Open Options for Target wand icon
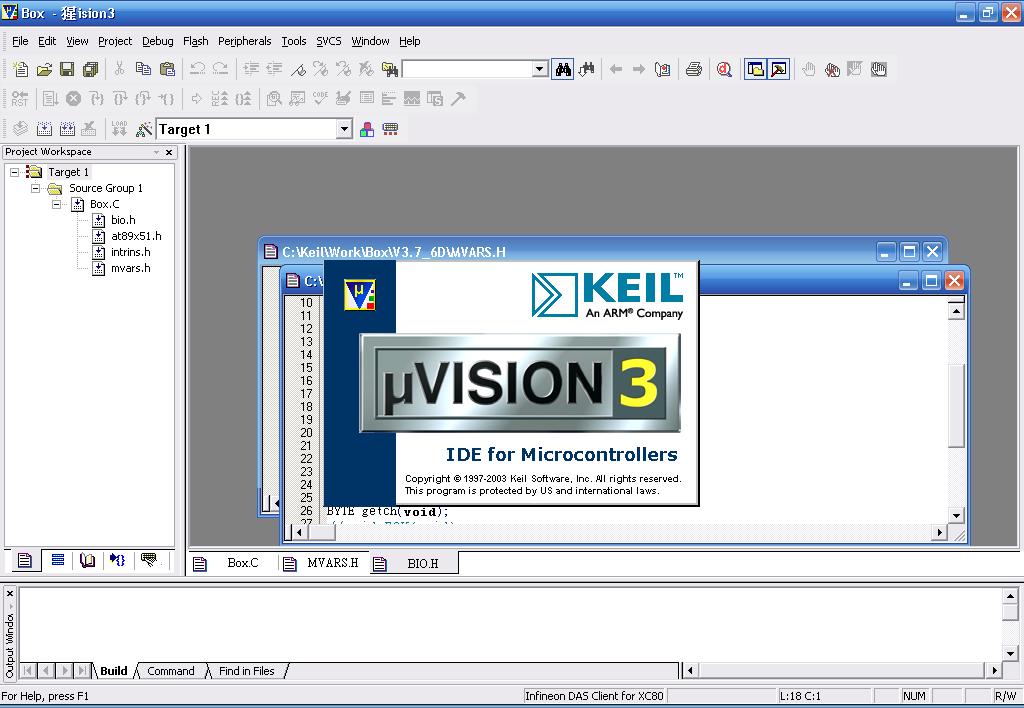Screen dimensions: 1024x708 click(144, 129)
